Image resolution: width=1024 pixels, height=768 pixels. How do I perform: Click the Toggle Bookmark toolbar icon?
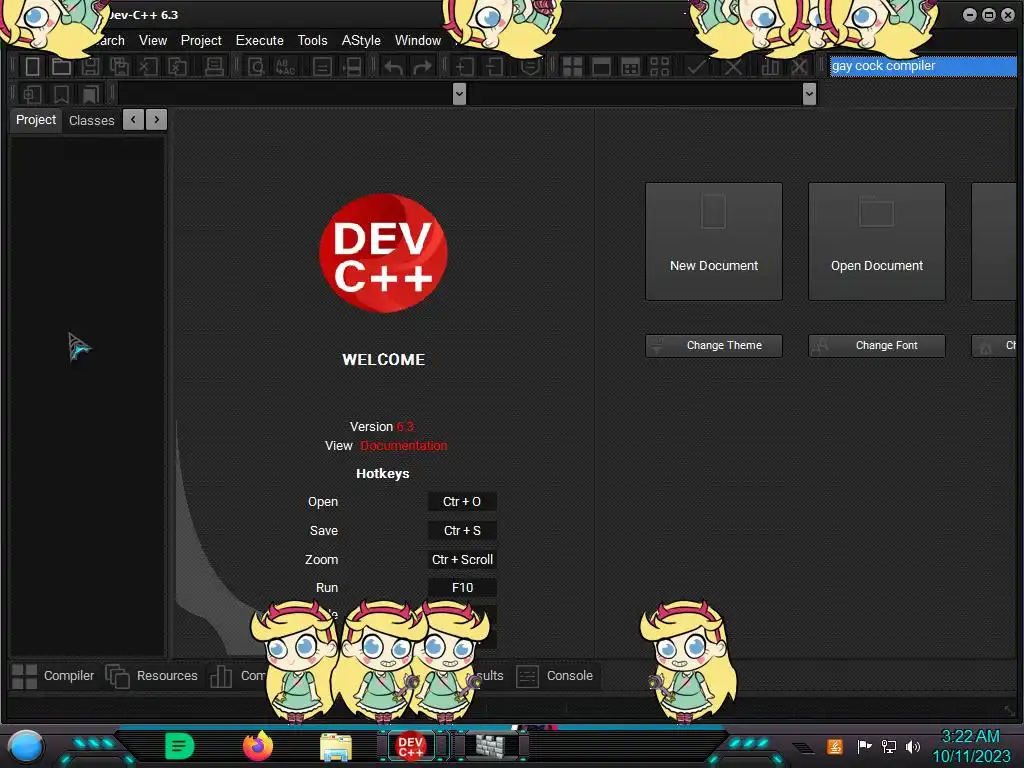(x=61, y=95)
